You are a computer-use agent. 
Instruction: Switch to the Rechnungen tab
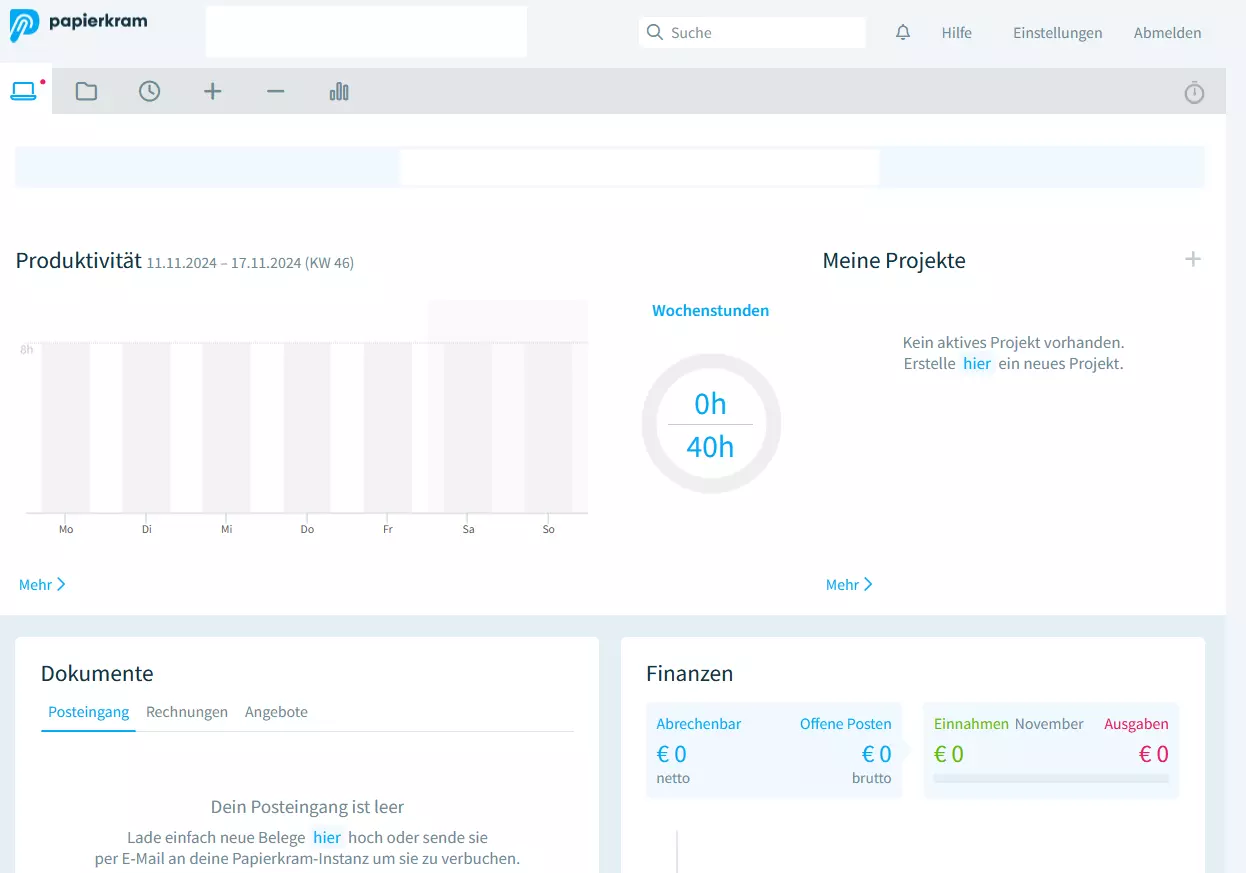187,712
